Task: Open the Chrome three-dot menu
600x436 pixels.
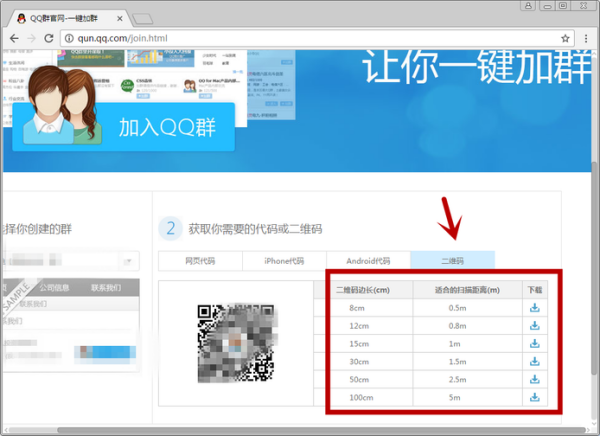Action: [585, 38]
